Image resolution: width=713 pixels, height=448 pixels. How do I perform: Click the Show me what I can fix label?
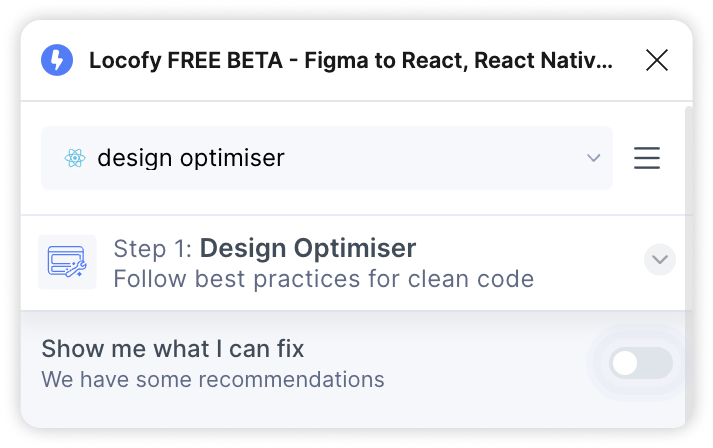point(173,349)
